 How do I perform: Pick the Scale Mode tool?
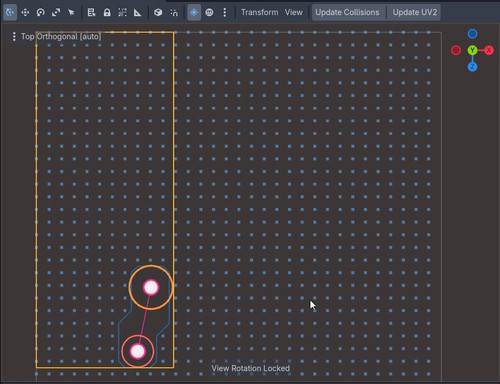click(56, 12)
